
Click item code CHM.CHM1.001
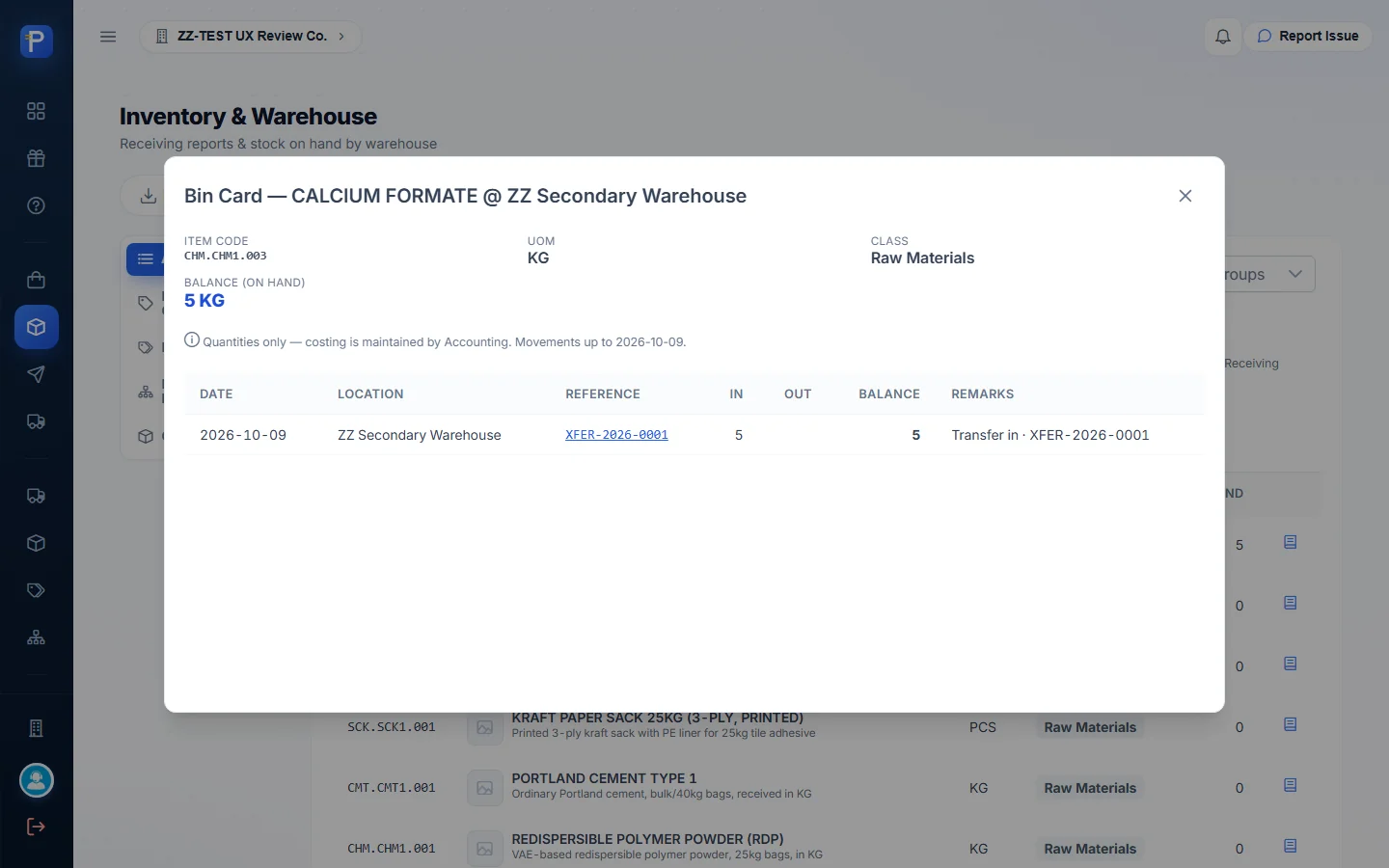(392, 849)
